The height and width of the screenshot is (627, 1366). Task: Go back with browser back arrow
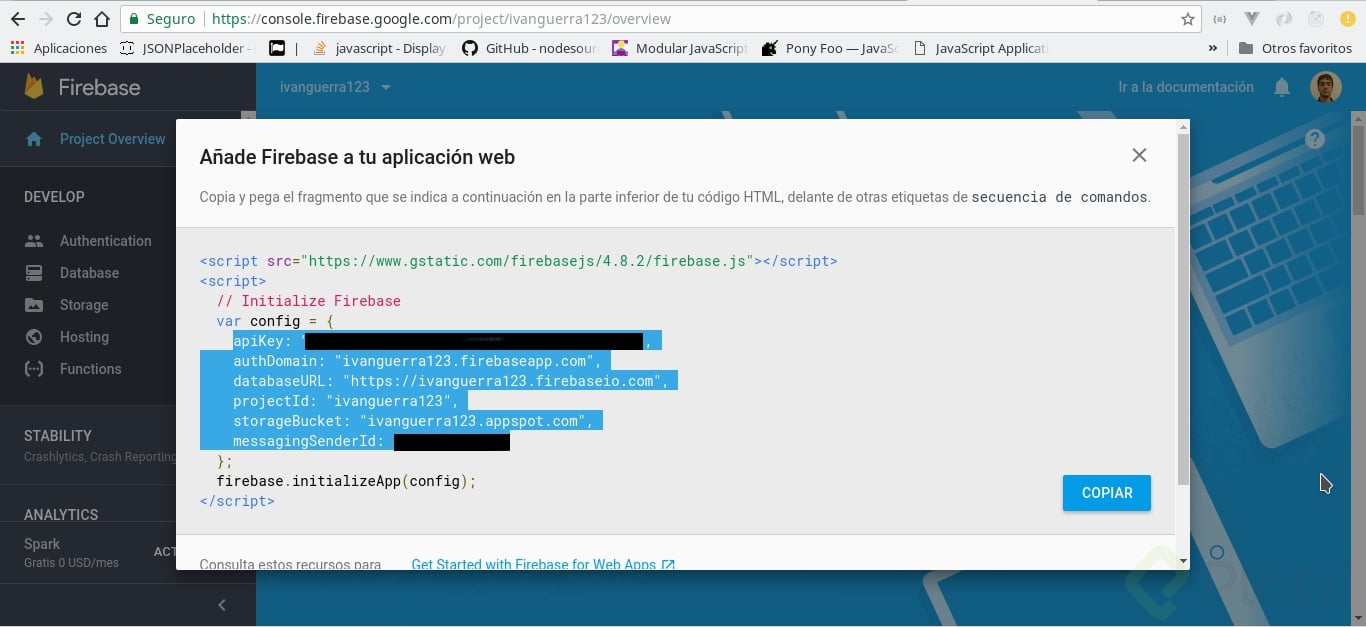[18, 19]
